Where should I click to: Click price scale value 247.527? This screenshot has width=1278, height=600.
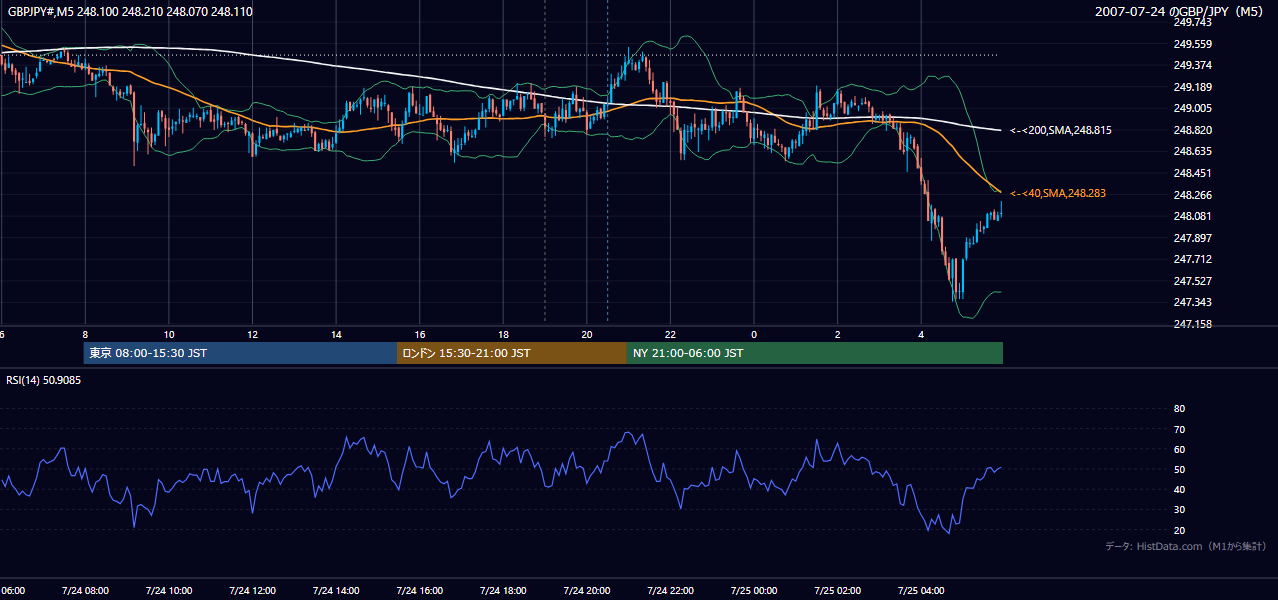pos(1192,281)
